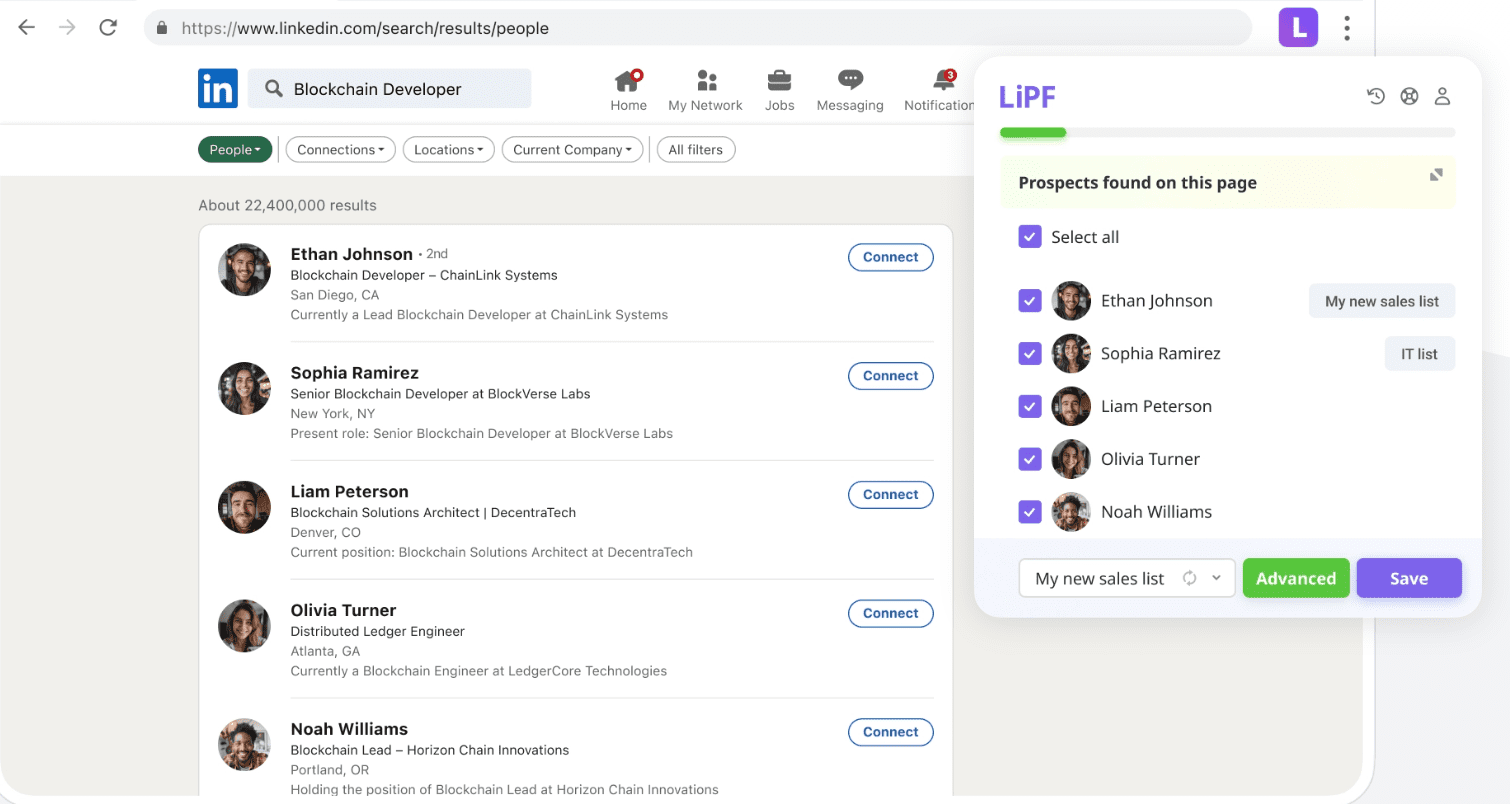This screenshot has height=804, width=1510.
Task: Open the Messaging icon
Action: point(850,90)
